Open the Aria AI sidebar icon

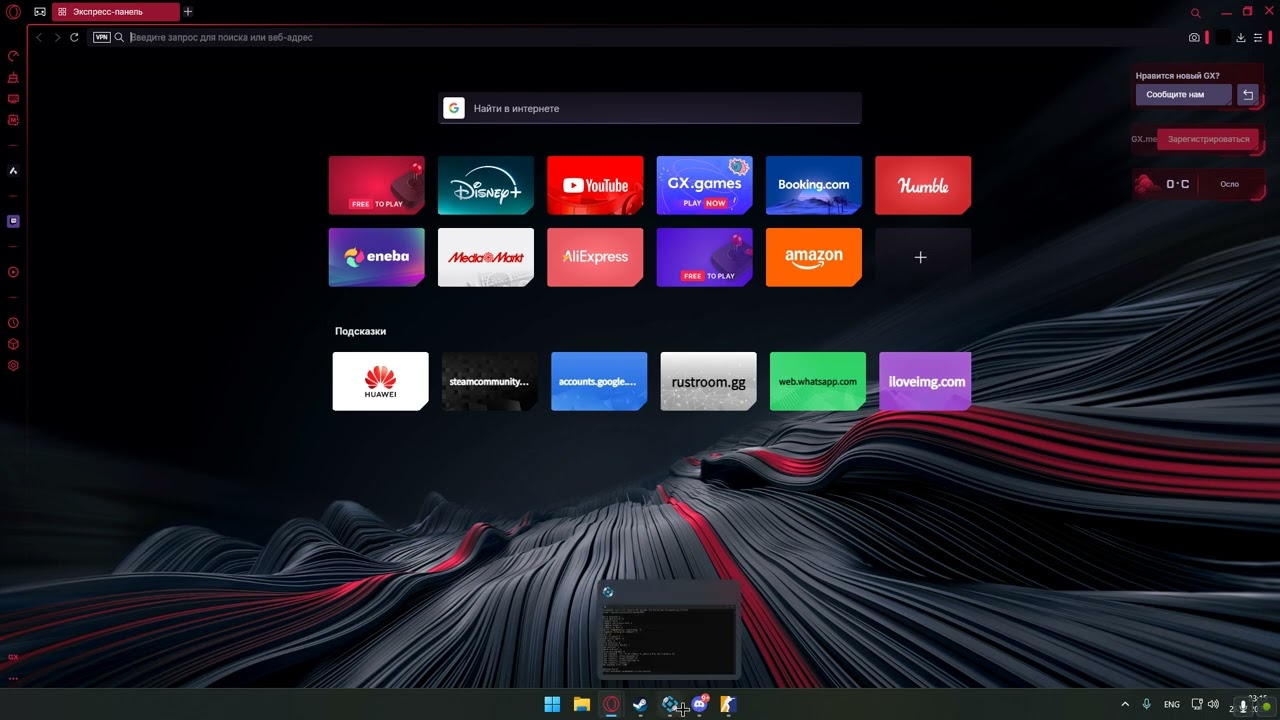click(13, 171)
